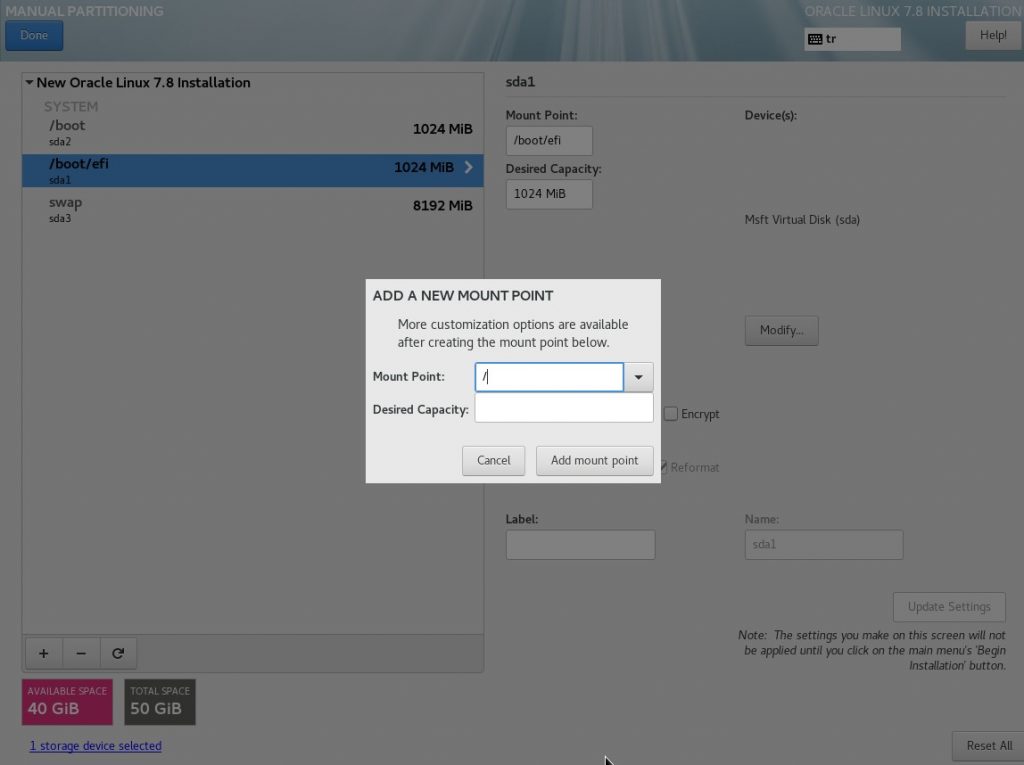This screenshot has width=1024, height=765.
Task: Click the Name field containing sda1
Action: point(824,545)
